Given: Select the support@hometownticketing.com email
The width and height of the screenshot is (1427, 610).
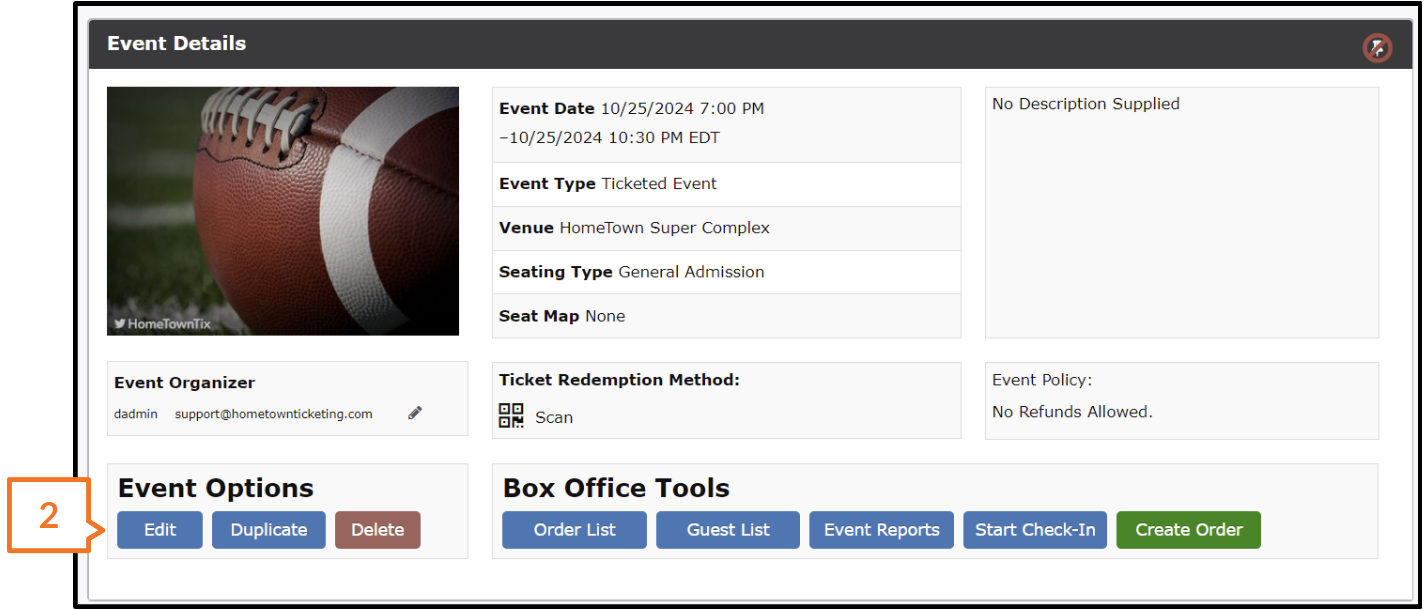Looking at the screenshot, I should (x=274, y=414).
